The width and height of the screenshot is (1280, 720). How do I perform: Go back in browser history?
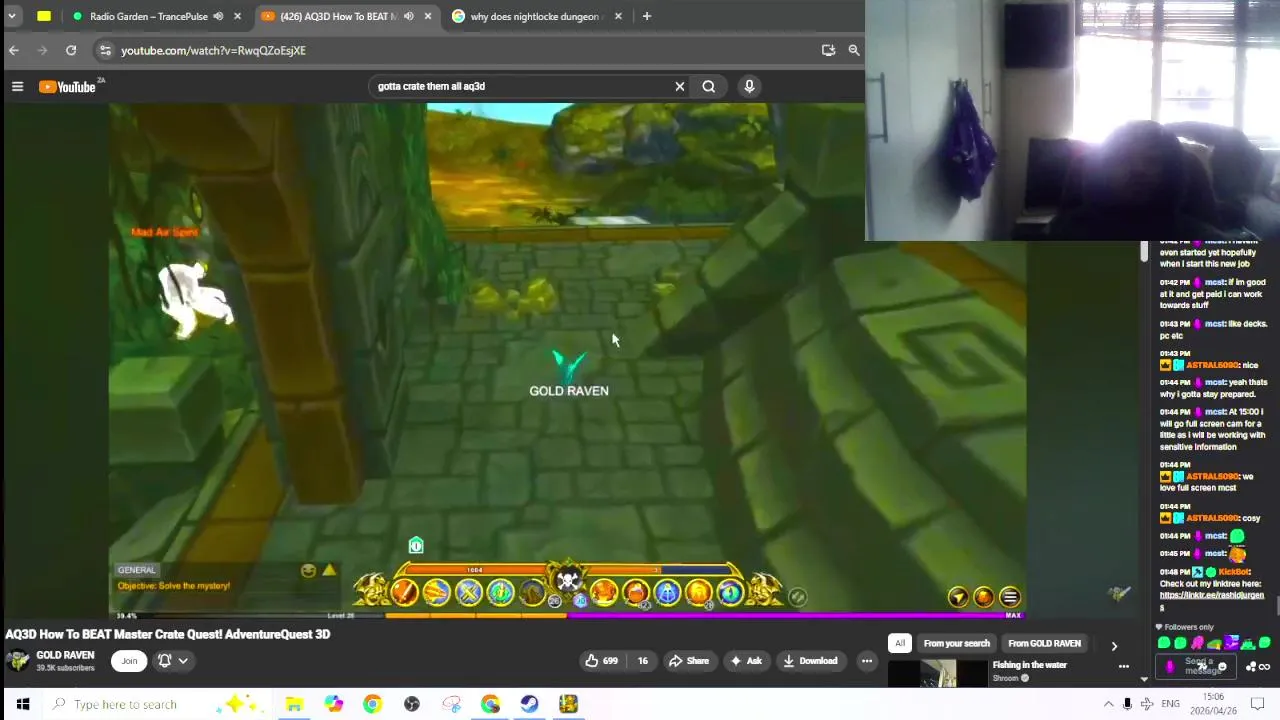tap(14, 50)
